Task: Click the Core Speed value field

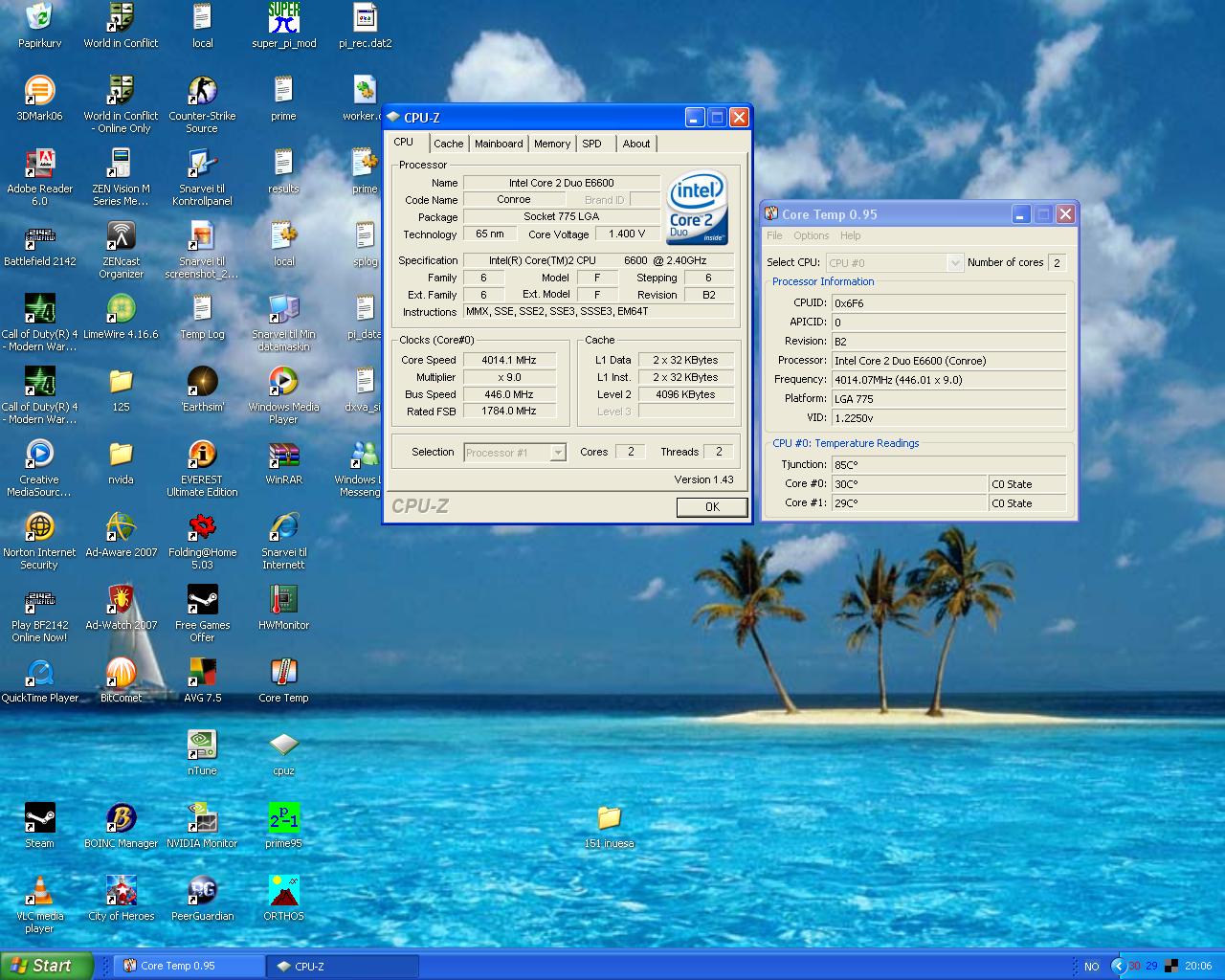Action: pos(510,360)
